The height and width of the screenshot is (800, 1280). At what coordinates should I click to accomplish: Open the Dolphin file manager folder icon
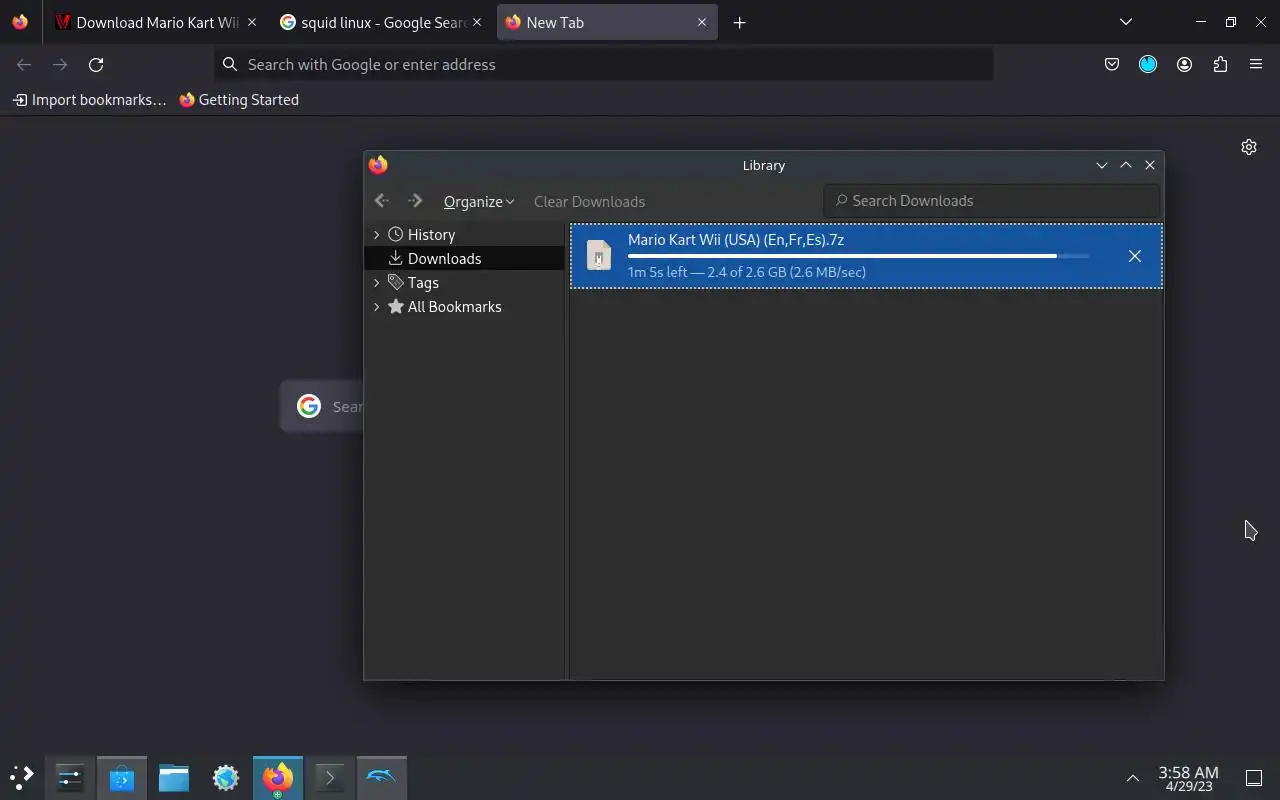(174, 777)
